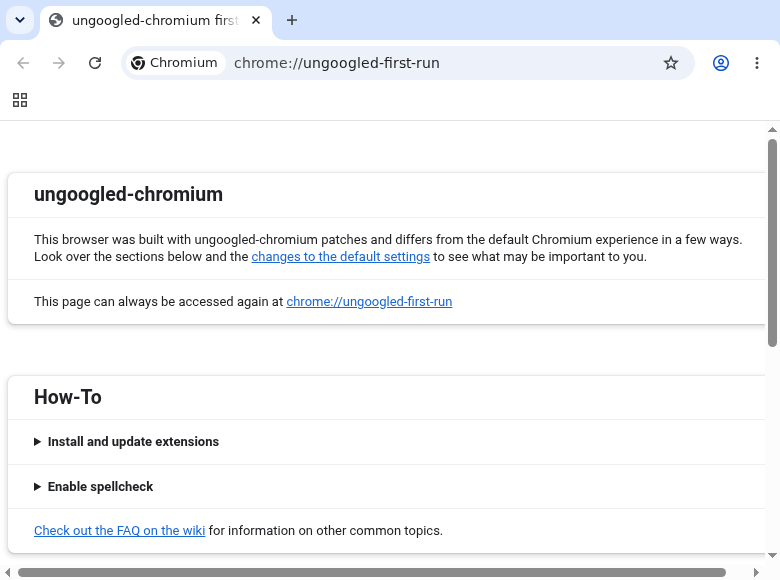Bookmark this page with star icon
The image size is (780, 580).
pos(671,63)
